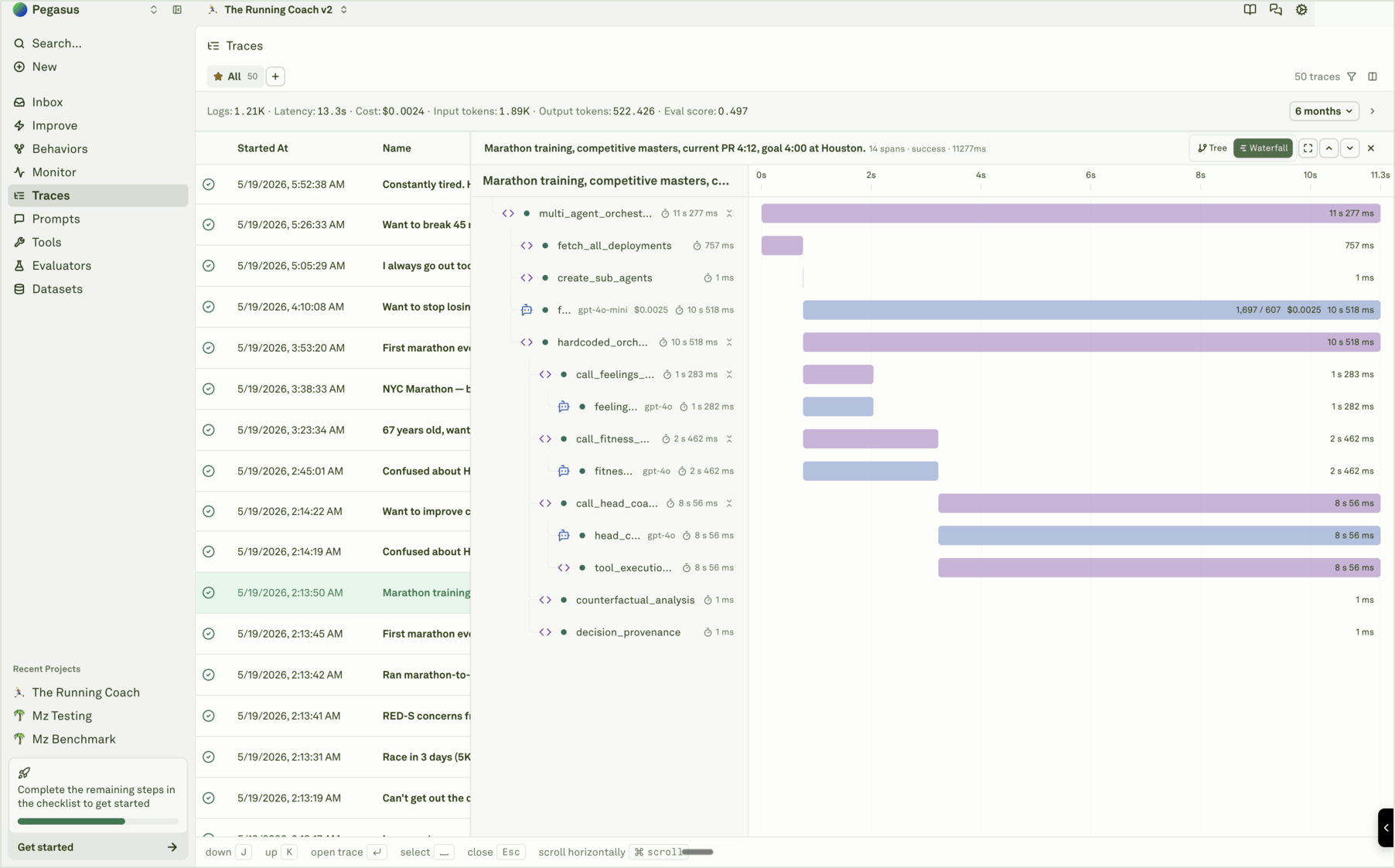1395x868 pixels.
Task: Close the trace detail panel
Action: click(x=1371, y=148)
